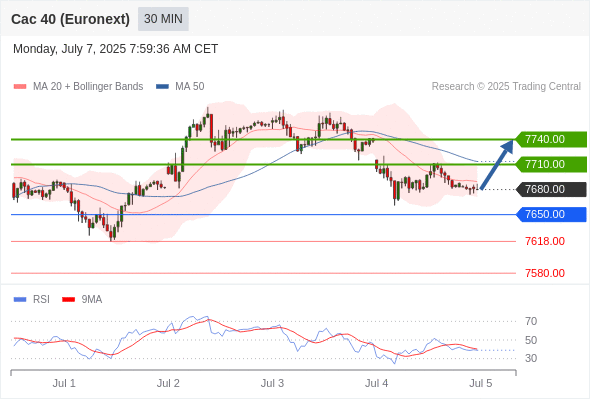Toggle the RSI legend blue swatch

[20, 300]
